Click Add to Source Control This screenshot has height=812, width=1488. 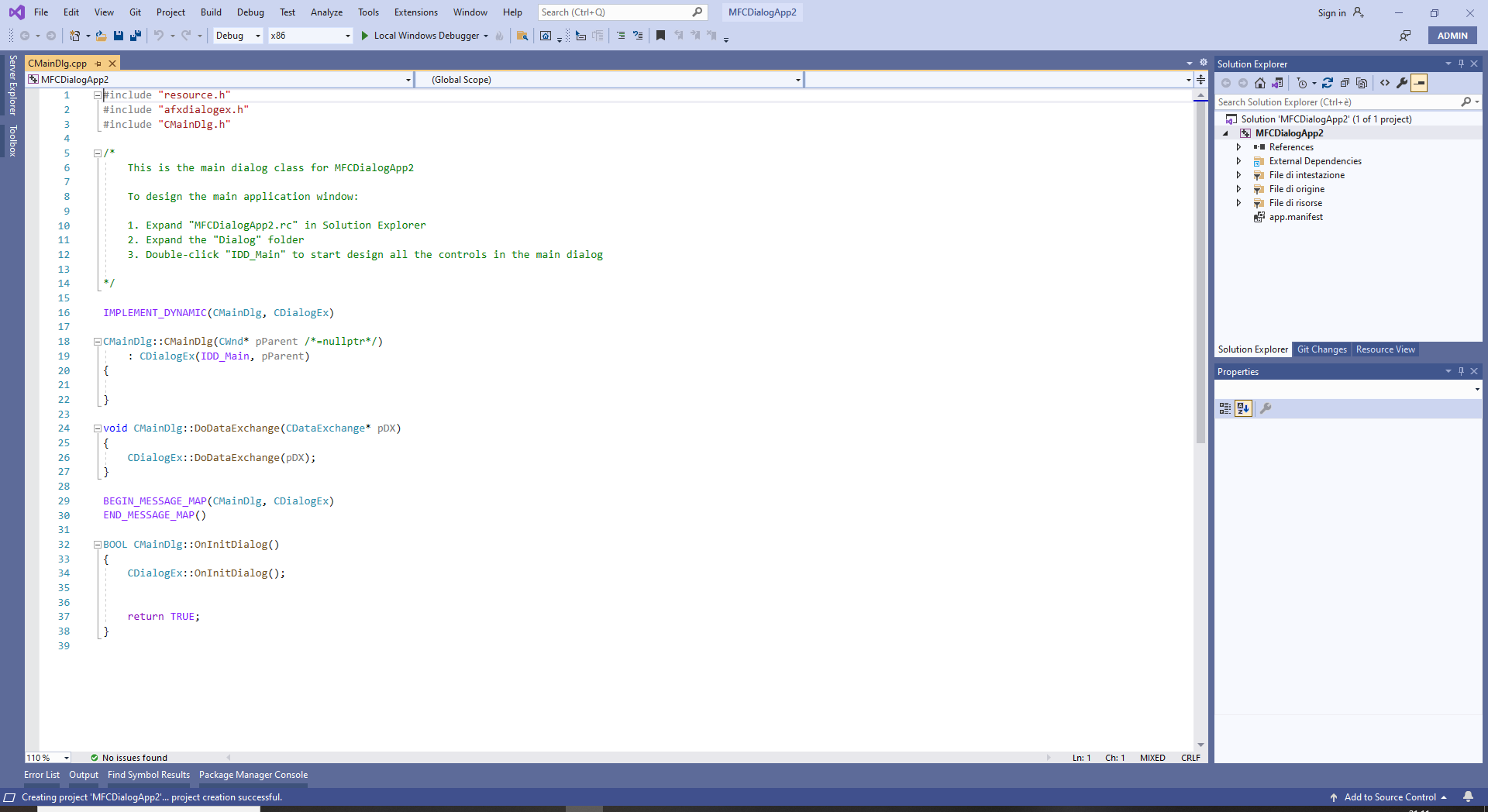[x=1390, y=797]
